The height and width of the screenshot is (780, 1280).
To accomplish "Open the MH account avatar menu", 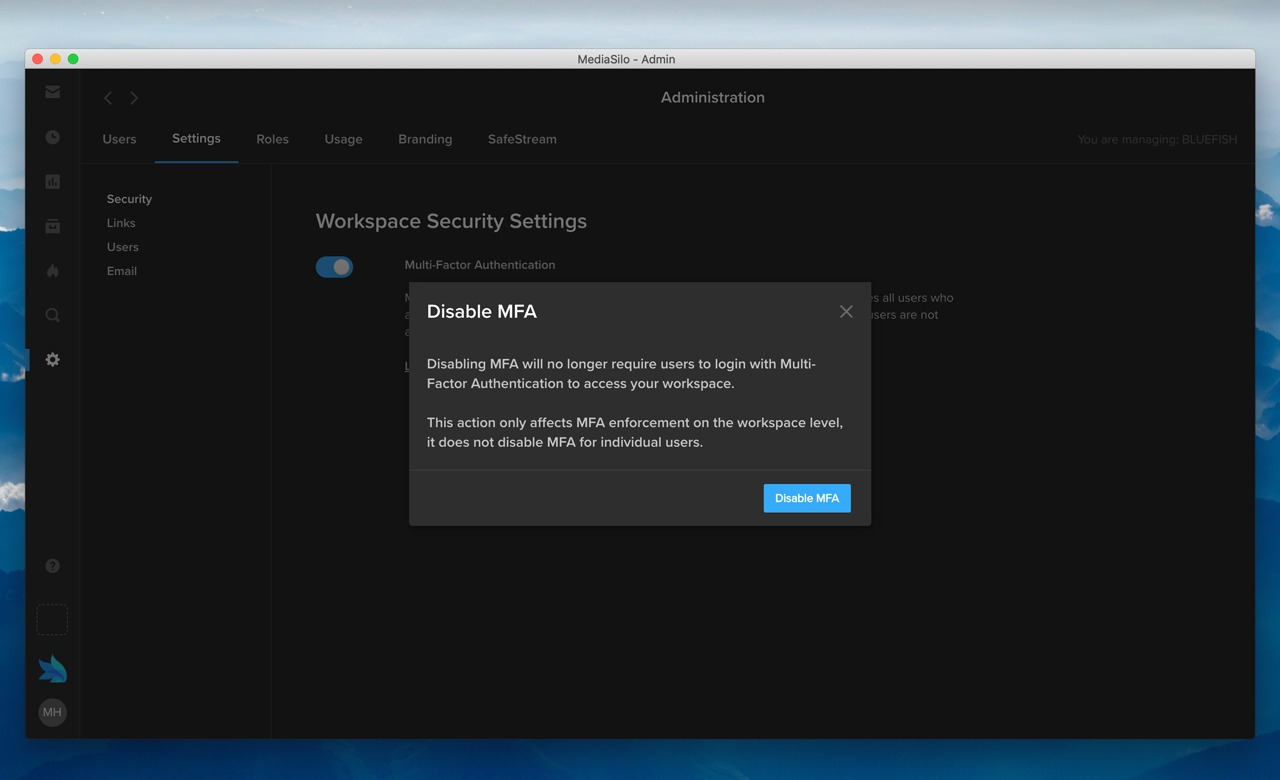I will coord(52,712).
